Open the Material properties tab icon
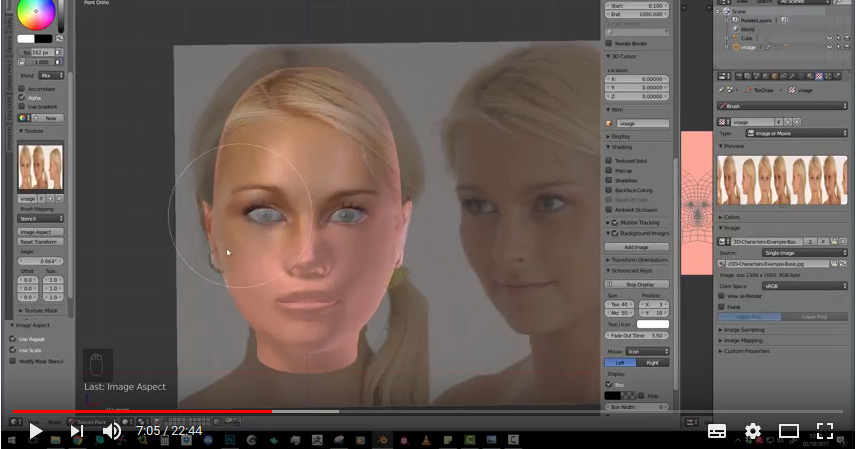The height and width of the screenshot is (449, 856). pyautogui.click(x=810, y=76)
